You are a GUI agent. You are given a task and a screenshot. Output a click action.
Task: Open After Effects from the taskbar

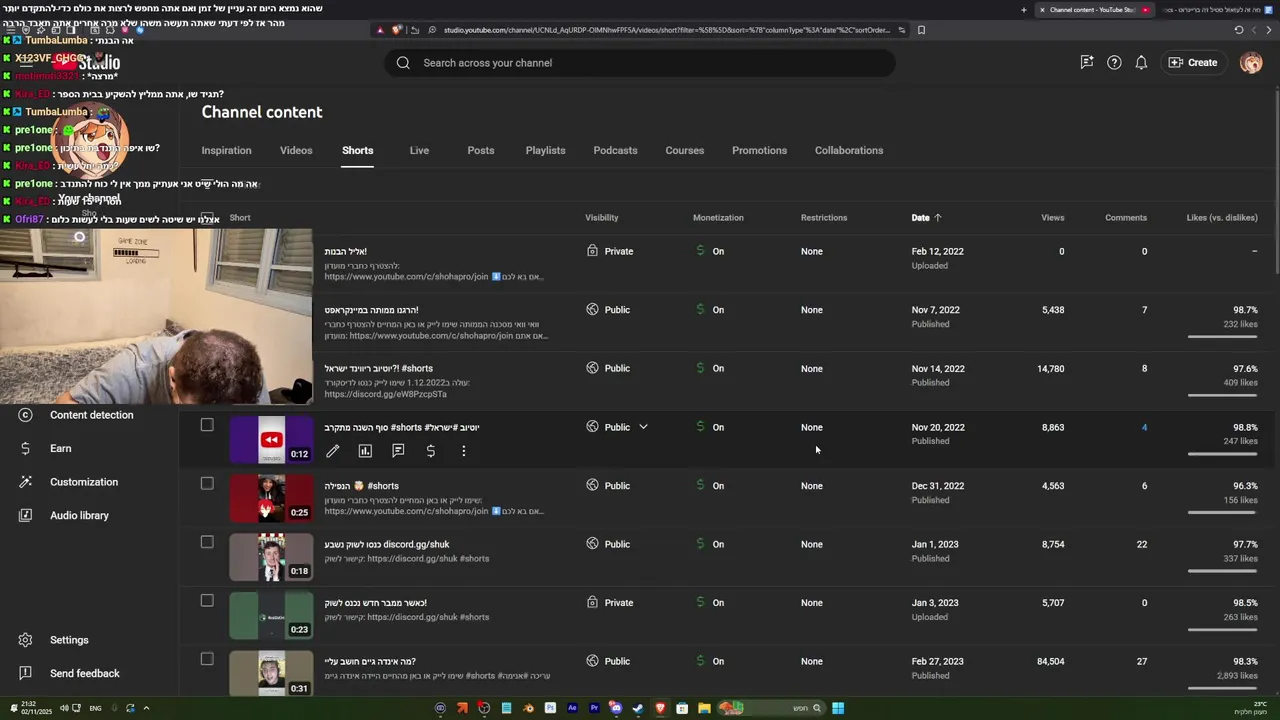coord(572,708)
